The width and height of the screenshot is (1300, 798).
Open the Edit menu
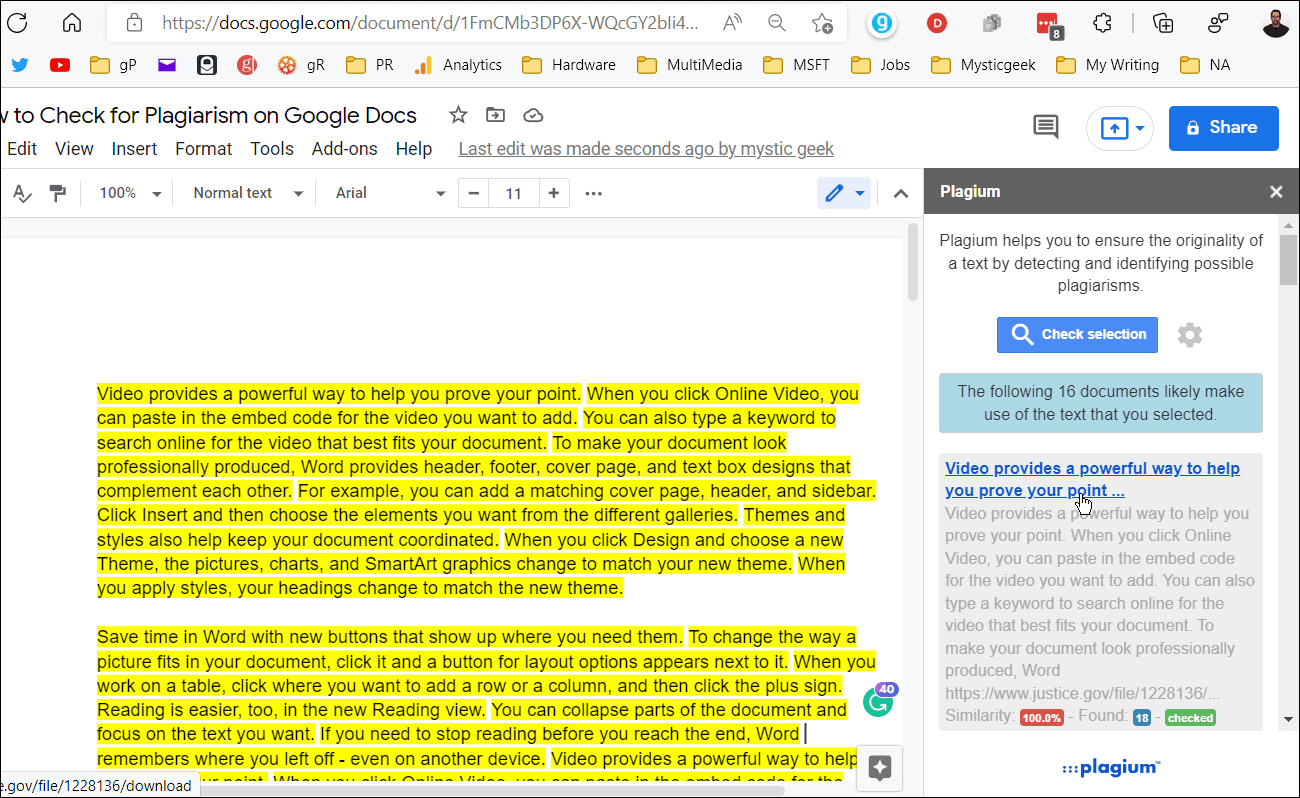tap(21, 149)
